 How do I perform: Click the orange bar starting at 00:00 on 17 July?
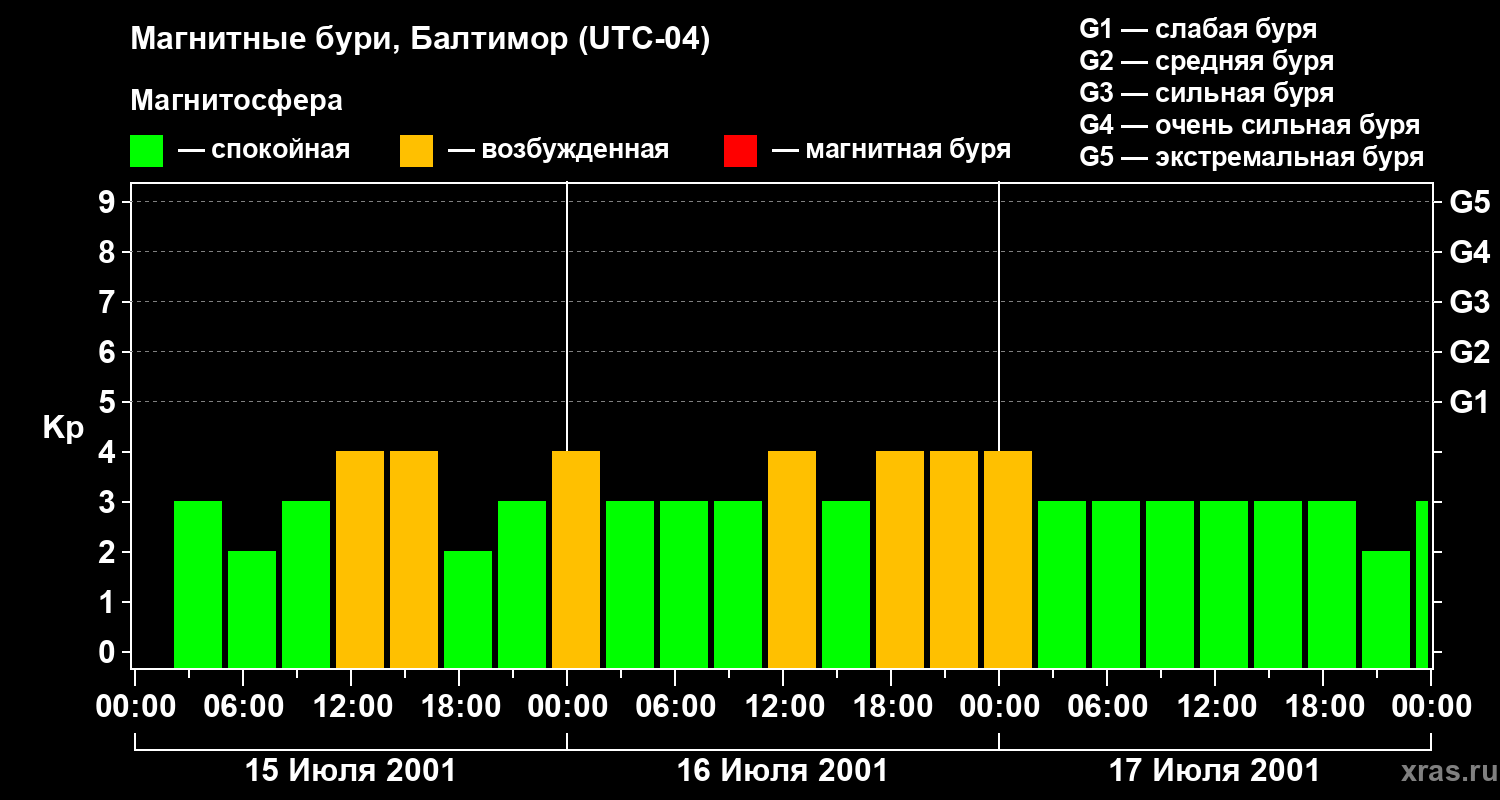[1008, 560]
